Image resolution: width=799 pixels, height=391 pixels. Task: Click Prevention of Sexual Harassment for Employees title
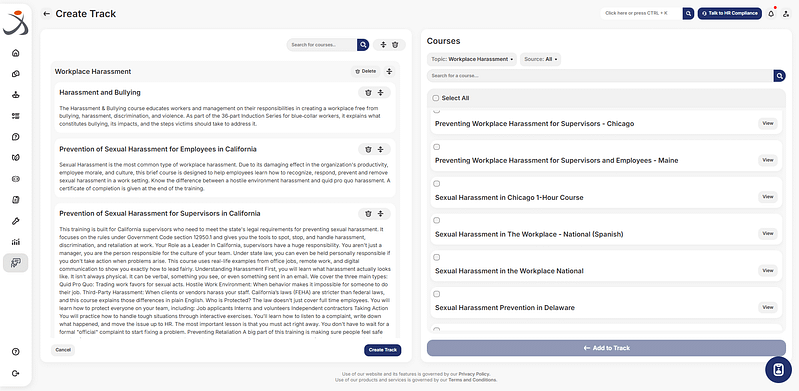point(158,149)
